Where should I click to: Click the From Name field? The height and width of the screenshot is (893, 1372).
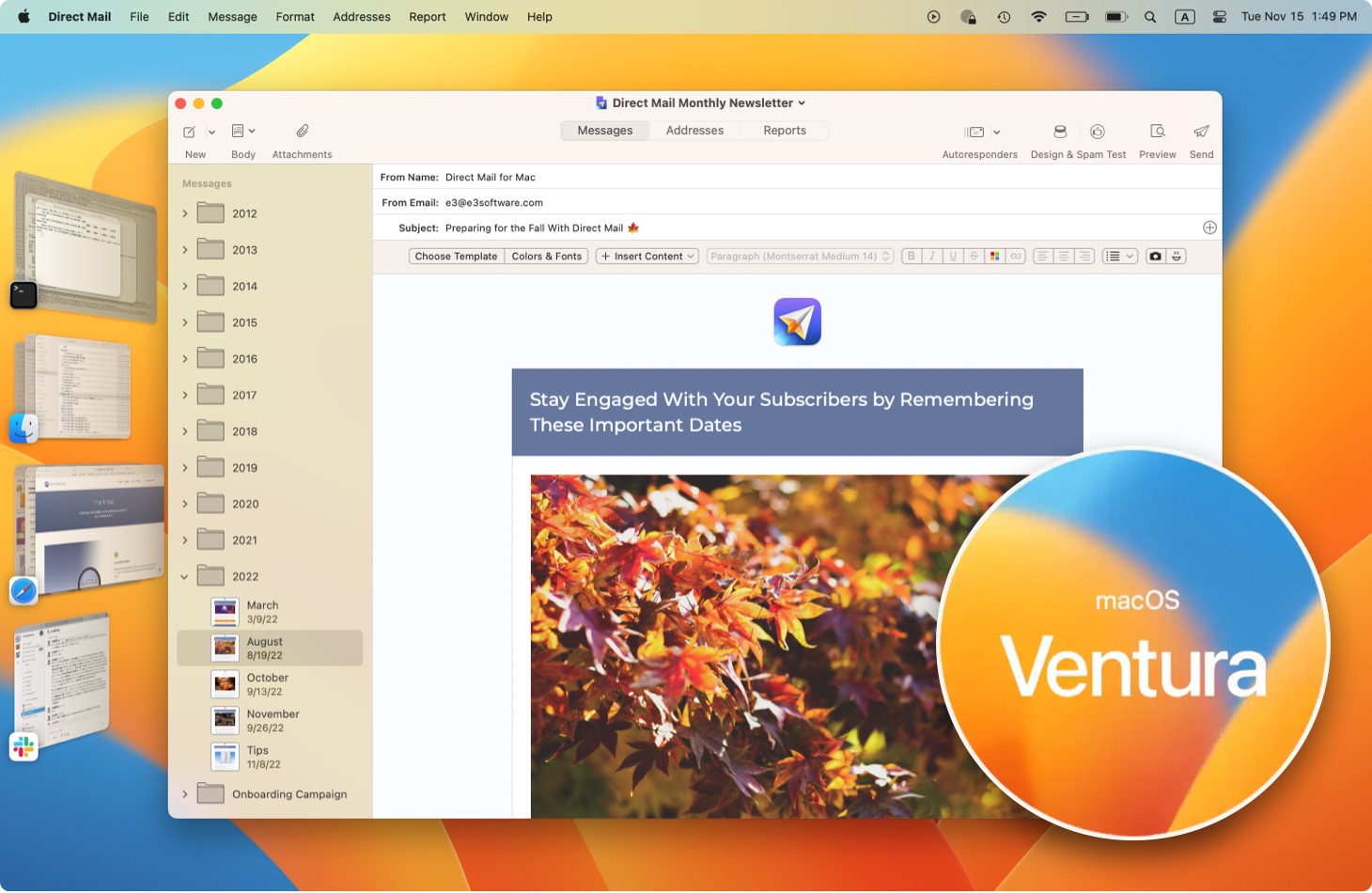(797, 177)
